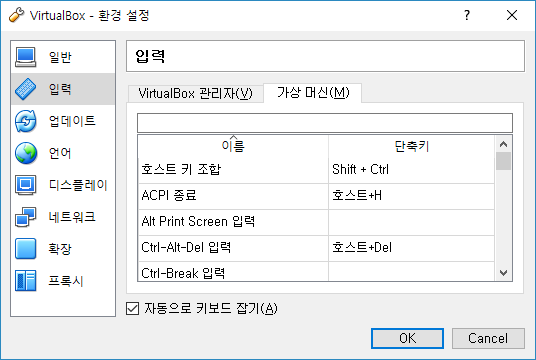
Task: Open the 확장 blue square icon
Action: 26,249
